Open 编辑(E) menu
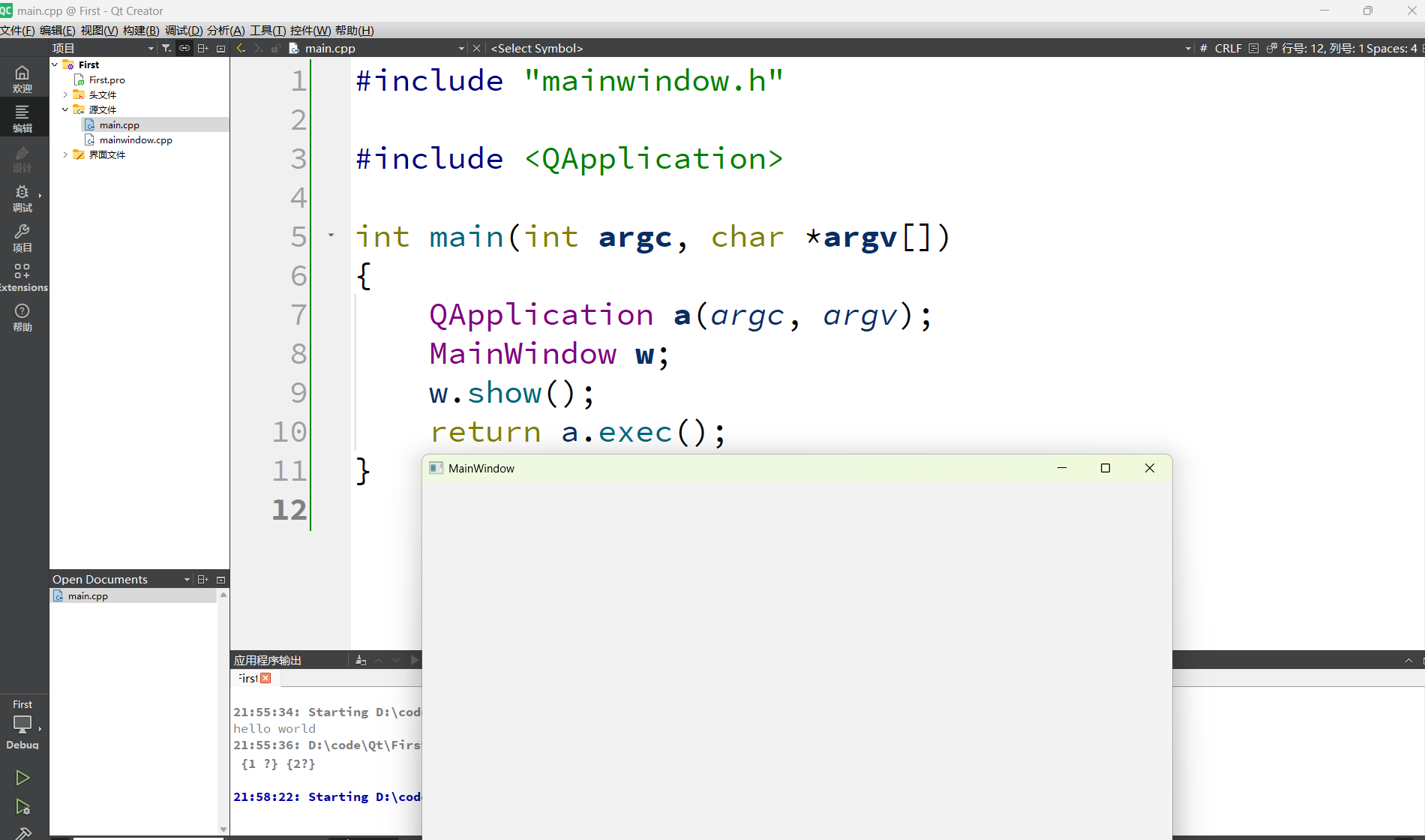Screen dimensions: 1425x840 (57, 30)
